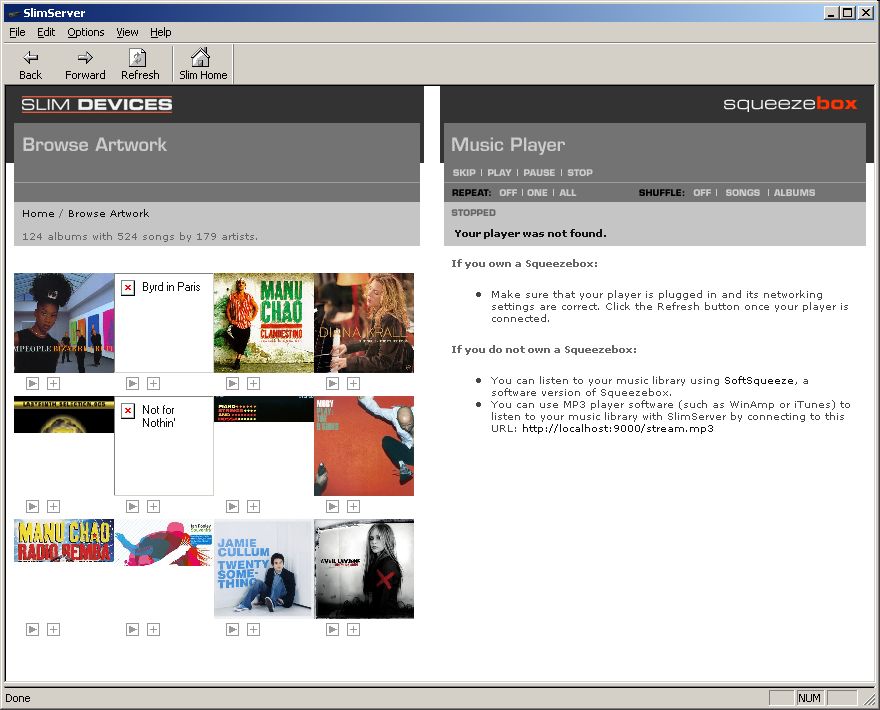Click plus icon under Manu Chao Clandestino album
Screen dimensions: 880x710
(x=253, y=383)
